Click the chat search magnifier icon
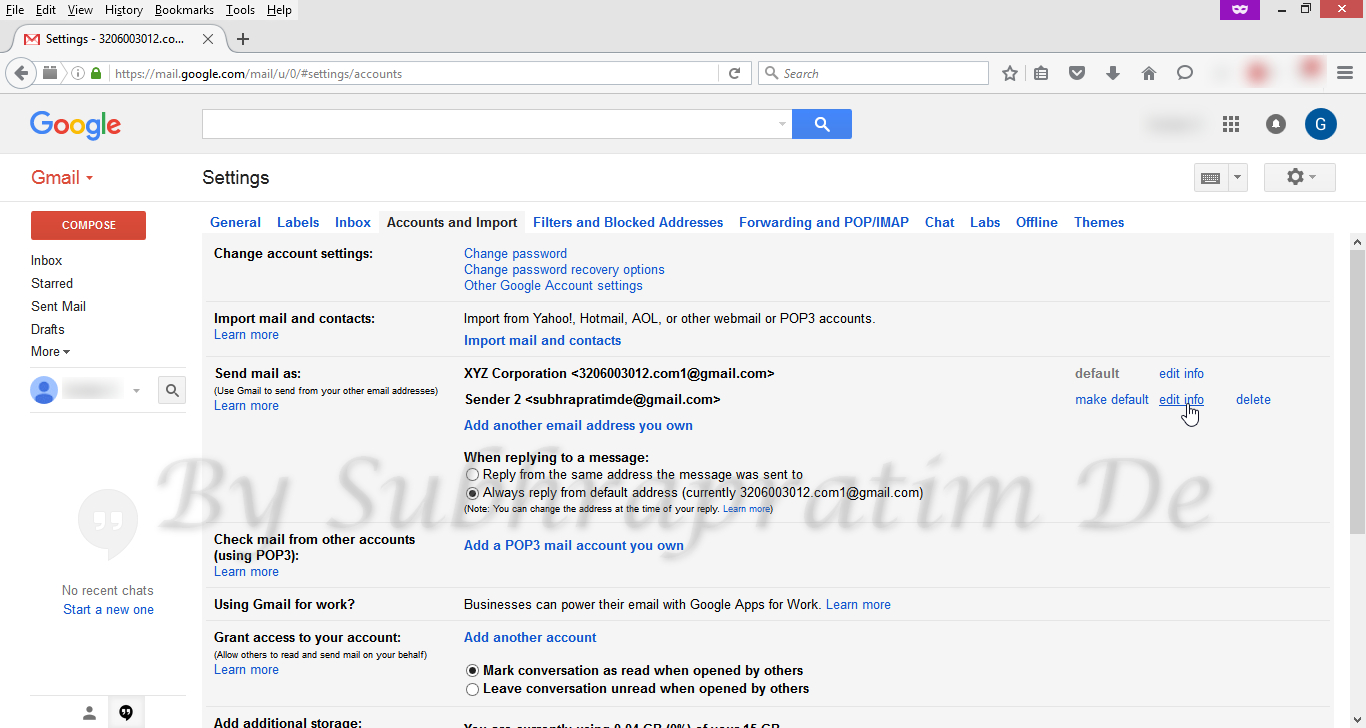 click(x=172, y=390)
